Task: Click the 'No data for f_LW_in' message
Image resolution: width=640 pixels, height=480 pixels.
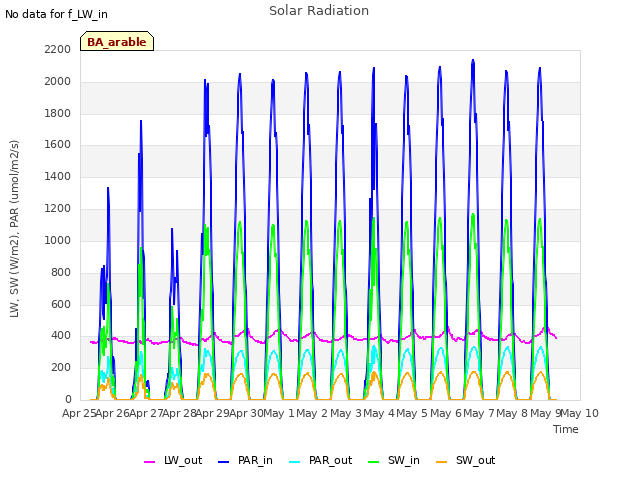Action: tap(56, 14)
